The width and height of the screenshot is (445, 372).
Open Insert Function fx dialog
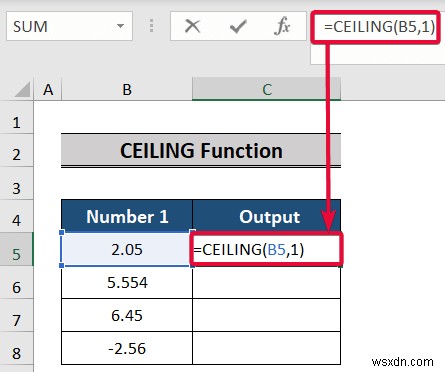coord(282,26)
